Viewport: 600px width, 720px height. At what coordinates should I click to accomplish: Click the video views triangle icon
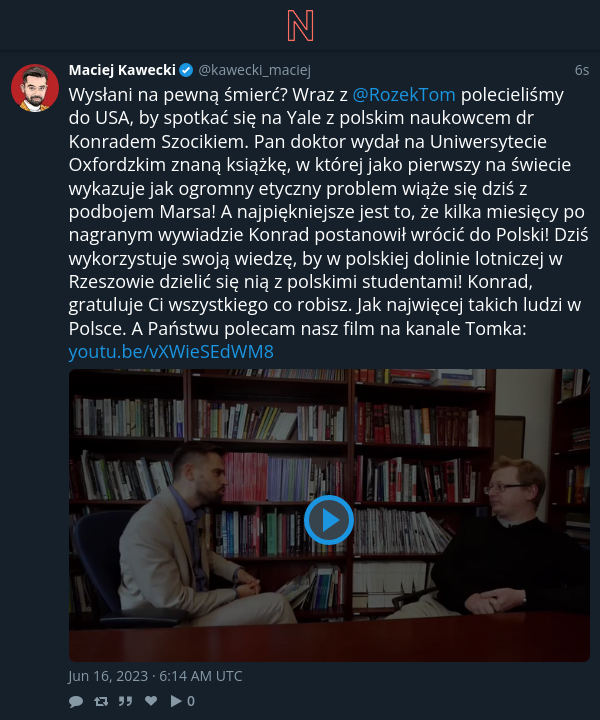[x=176, y=701]
